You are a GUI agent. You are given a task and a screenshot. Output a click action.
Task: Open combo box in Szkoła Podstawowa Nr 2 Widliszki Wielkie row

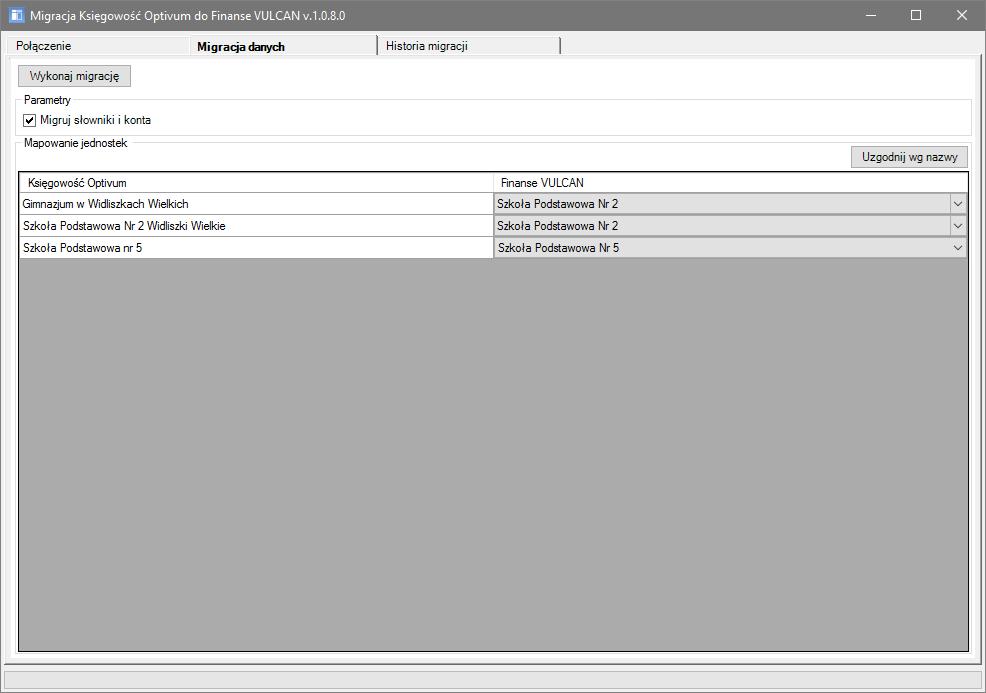point(730,226)
